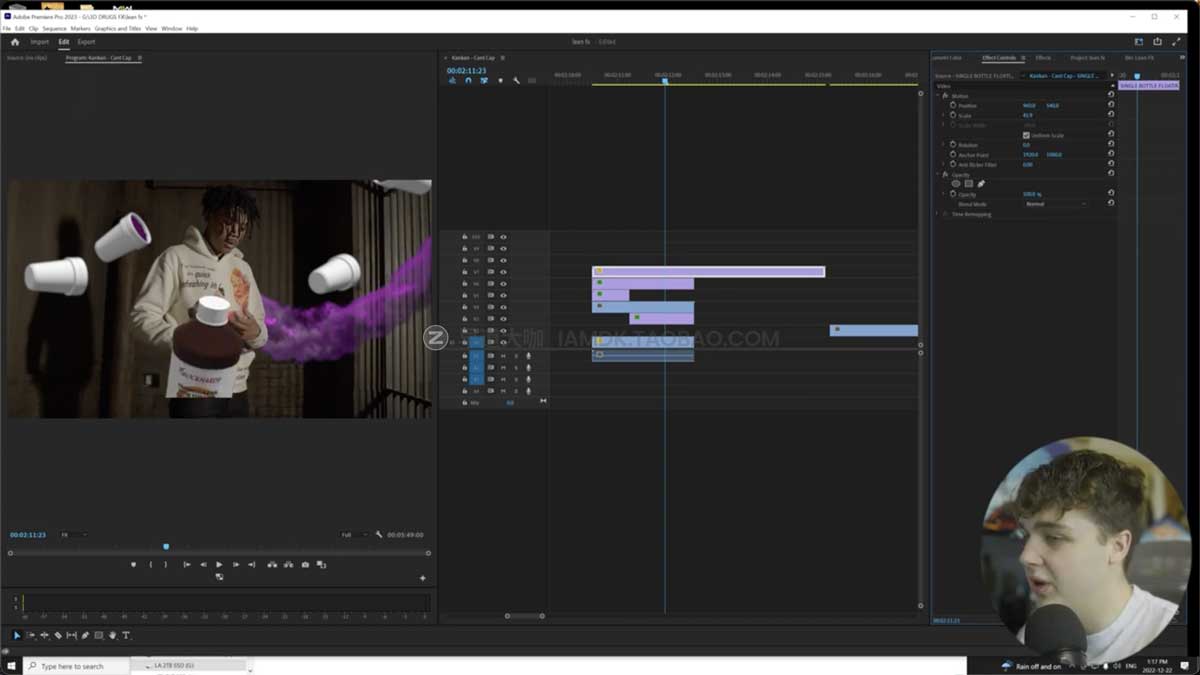The height and width of the screenshot is (675, 1200).
Task: Select the Ripple Edit tool
Action: coord(44,635)
